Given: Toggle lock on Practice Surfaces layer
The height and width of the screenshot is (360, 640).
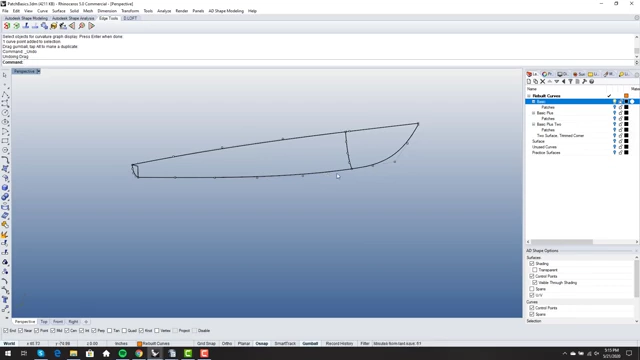Looking at the screenshot, I should pyautogui.click(x=620, y=153).
